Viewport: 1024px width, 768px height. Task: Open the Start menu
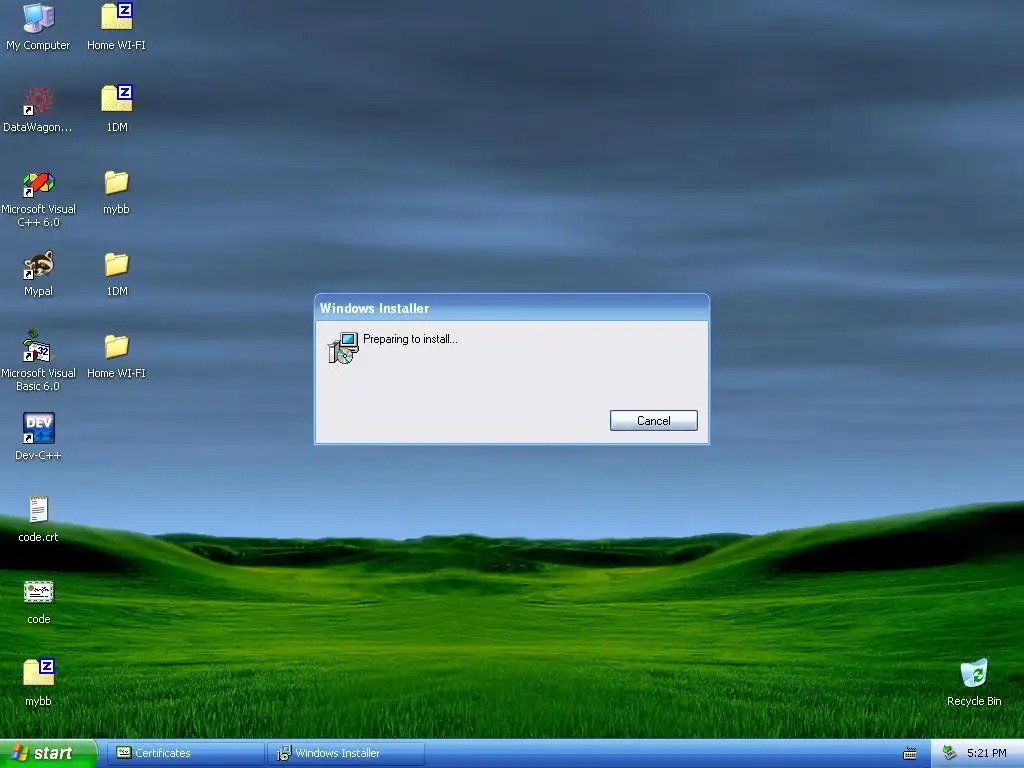point(48,754)
